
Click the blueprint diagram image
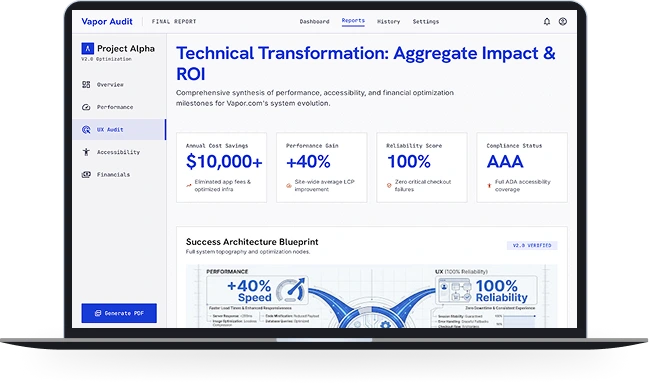371,296
